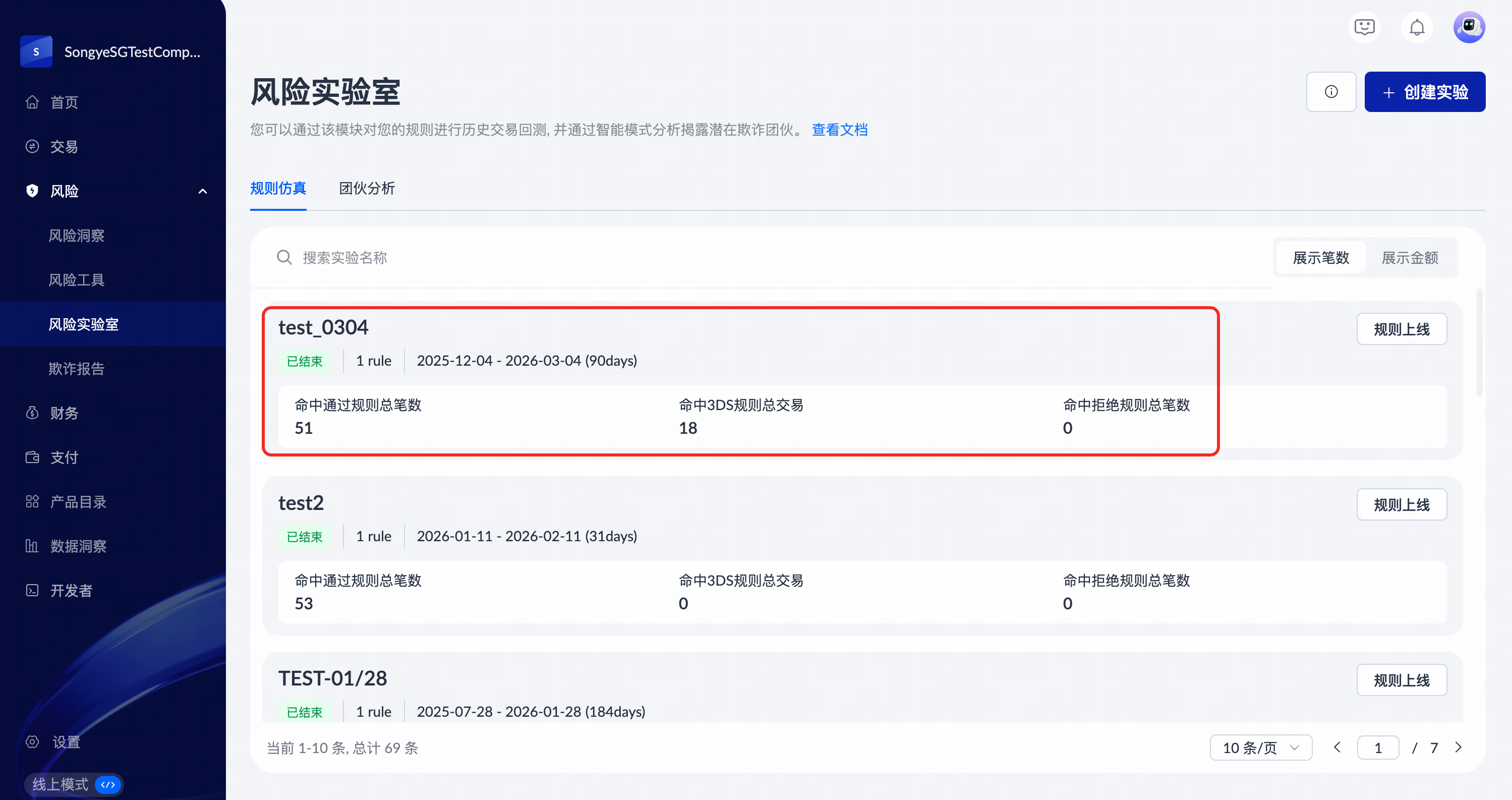Collapse the 风险 sidebar section

click(203, 191)
